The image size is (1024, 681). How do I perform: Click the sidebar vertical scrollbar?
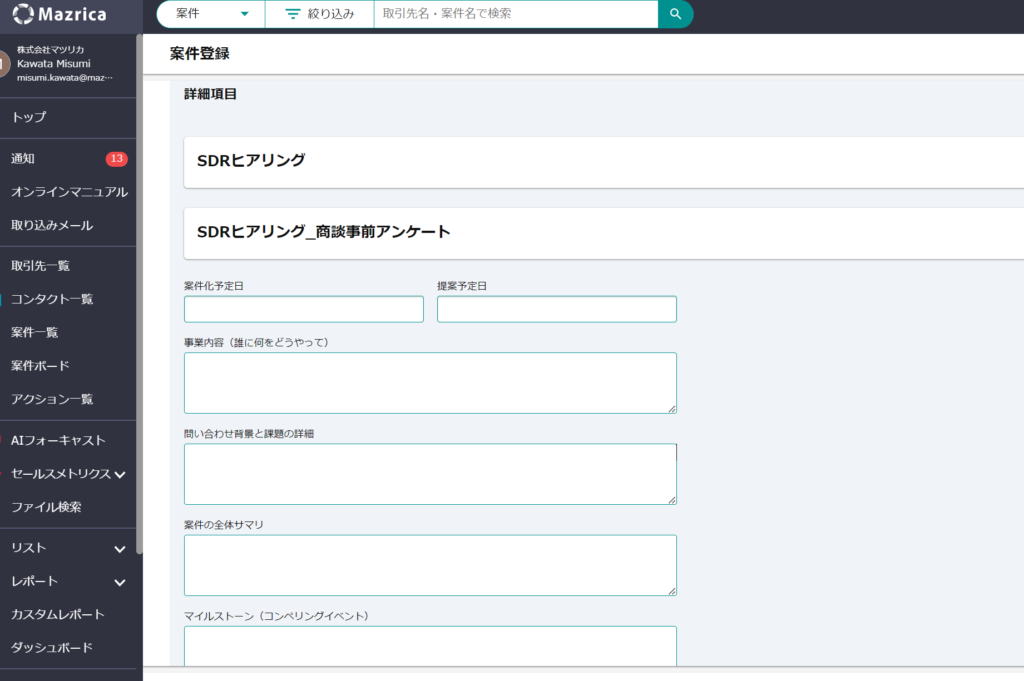point(139,294)
